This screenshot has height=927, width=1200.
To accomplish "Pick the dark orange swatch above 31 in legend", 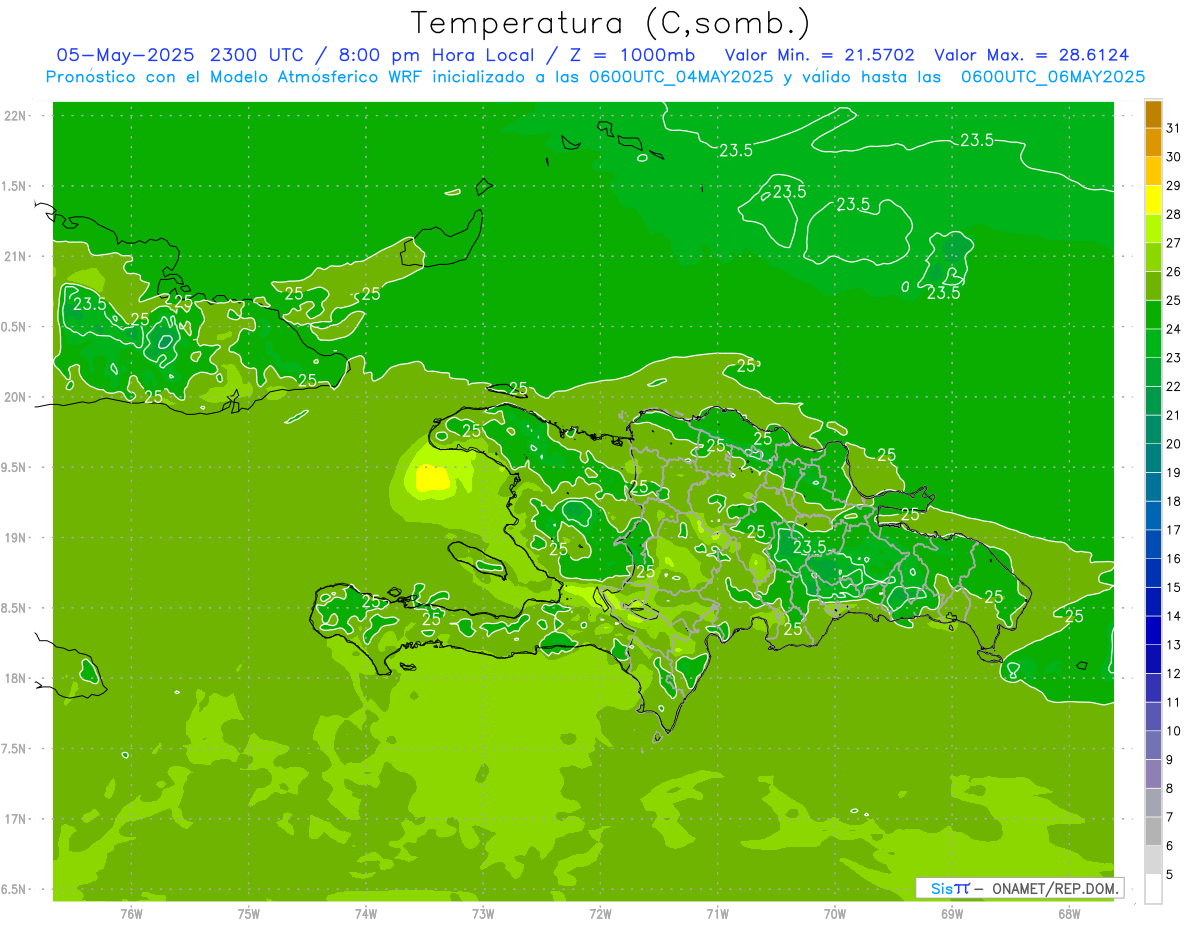I will [x=1153, y=114].
